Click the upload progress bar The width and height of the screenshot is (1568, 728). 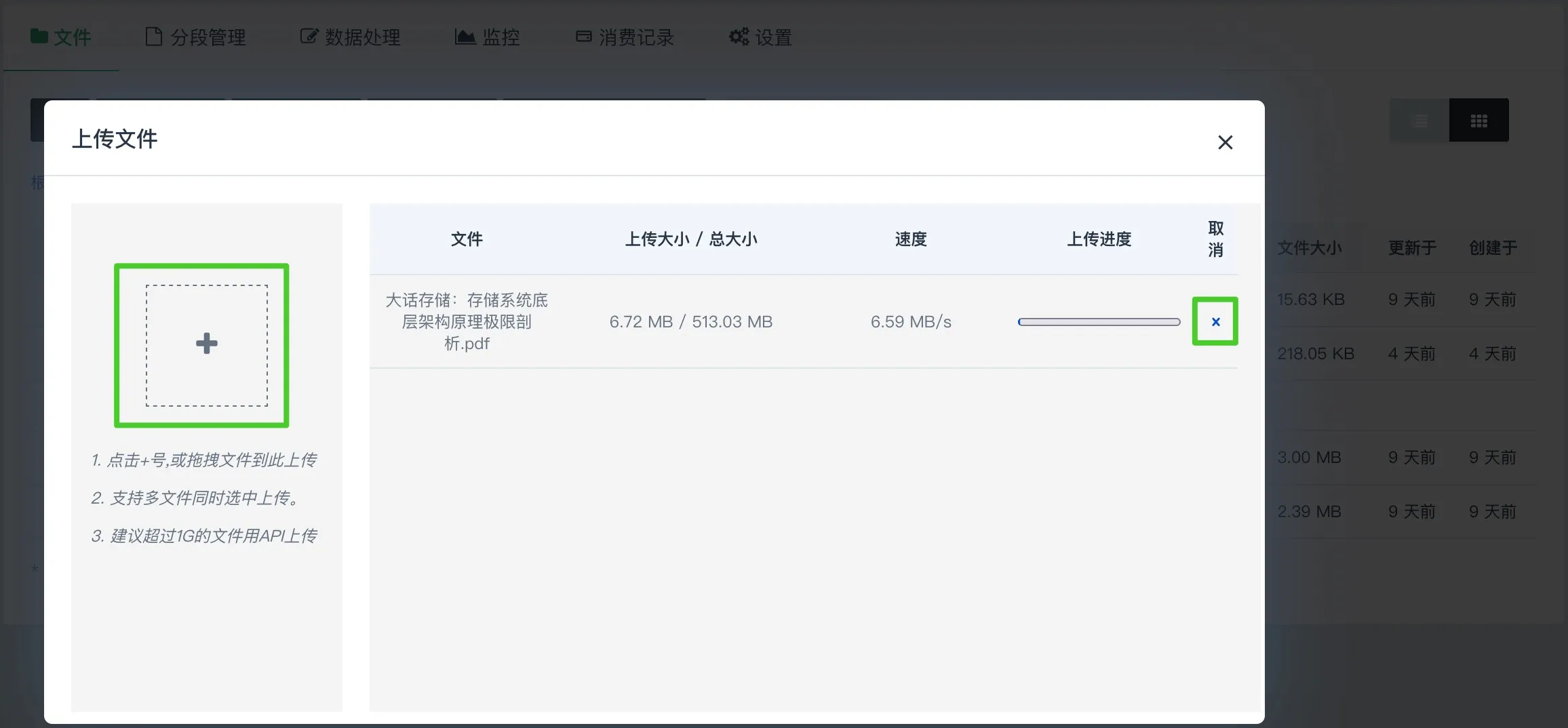[x=1099, y=322]
